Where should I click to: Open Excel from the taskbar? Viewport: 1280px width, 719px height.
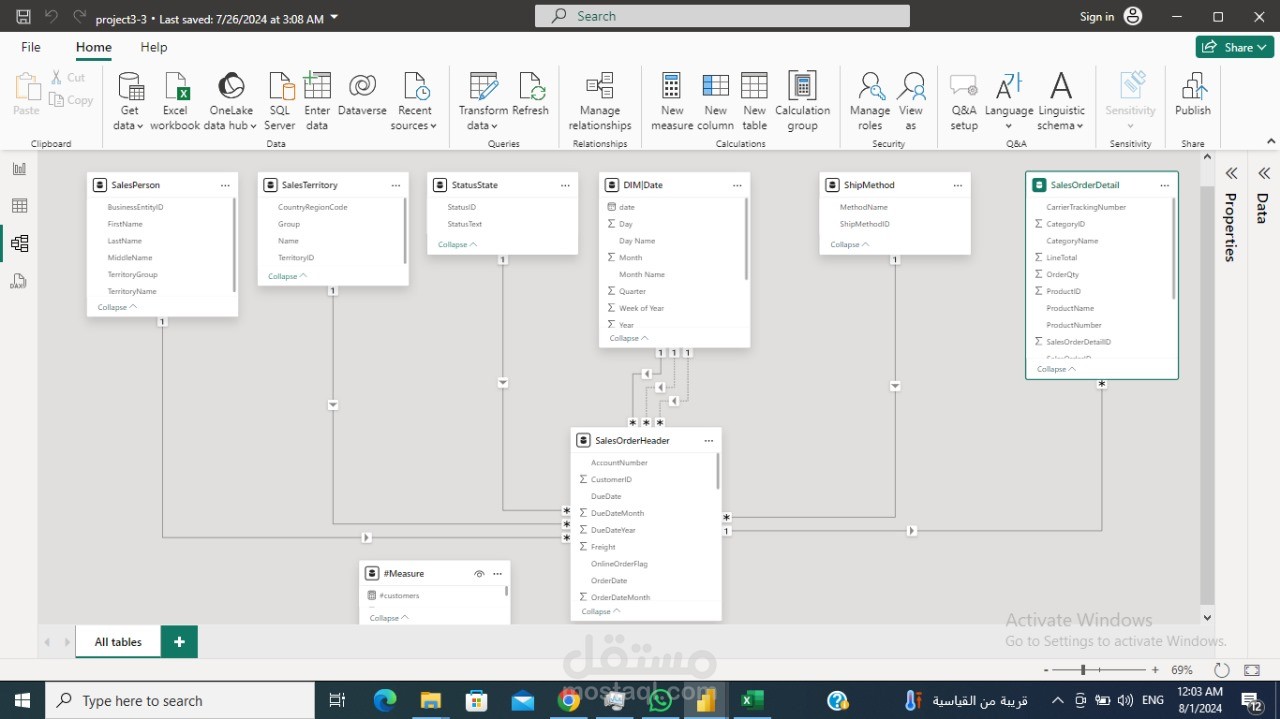click(x=752, y=701)
